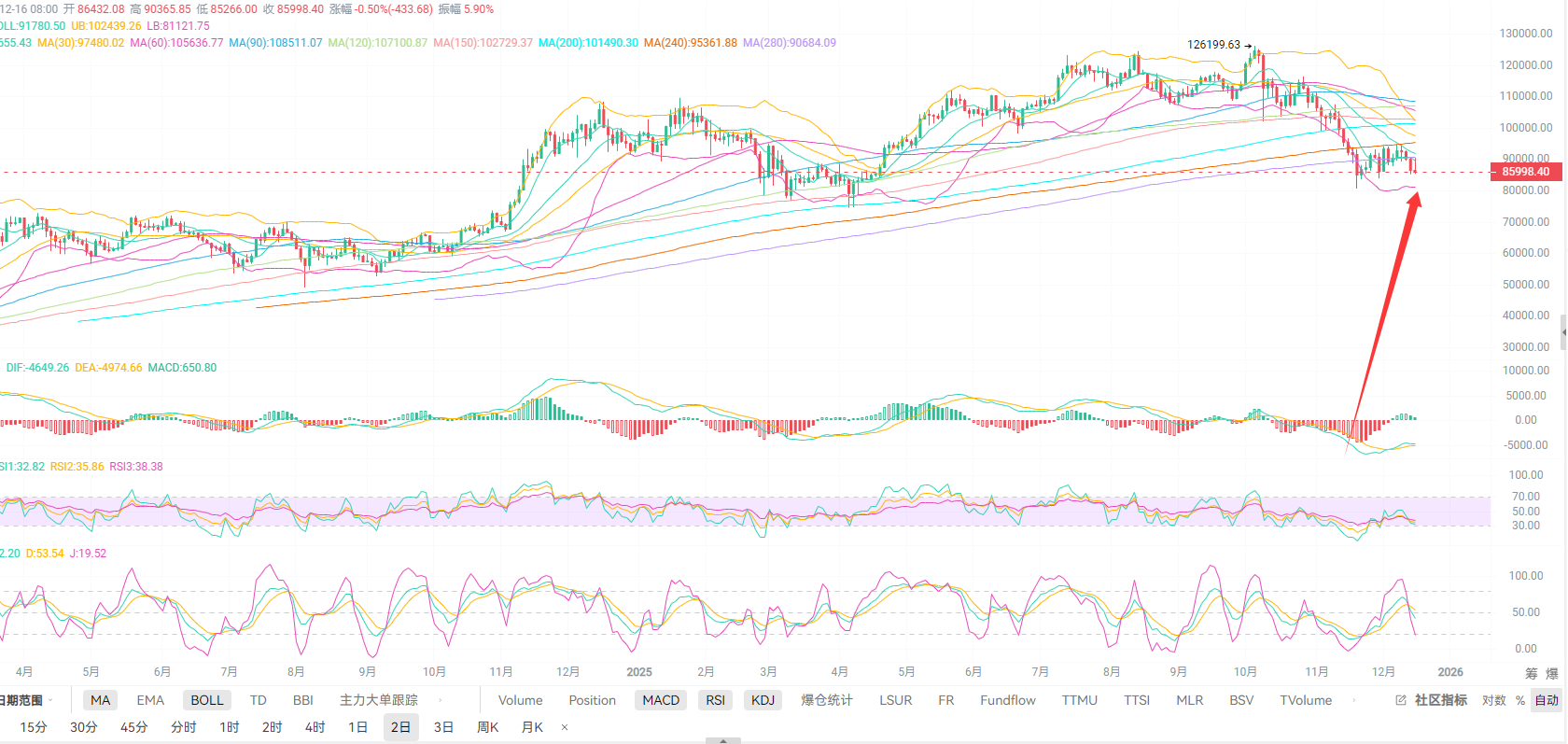Close the timeframe bar with the × icon
Screen dimensions: 1568x744
(x=565, y=727)
